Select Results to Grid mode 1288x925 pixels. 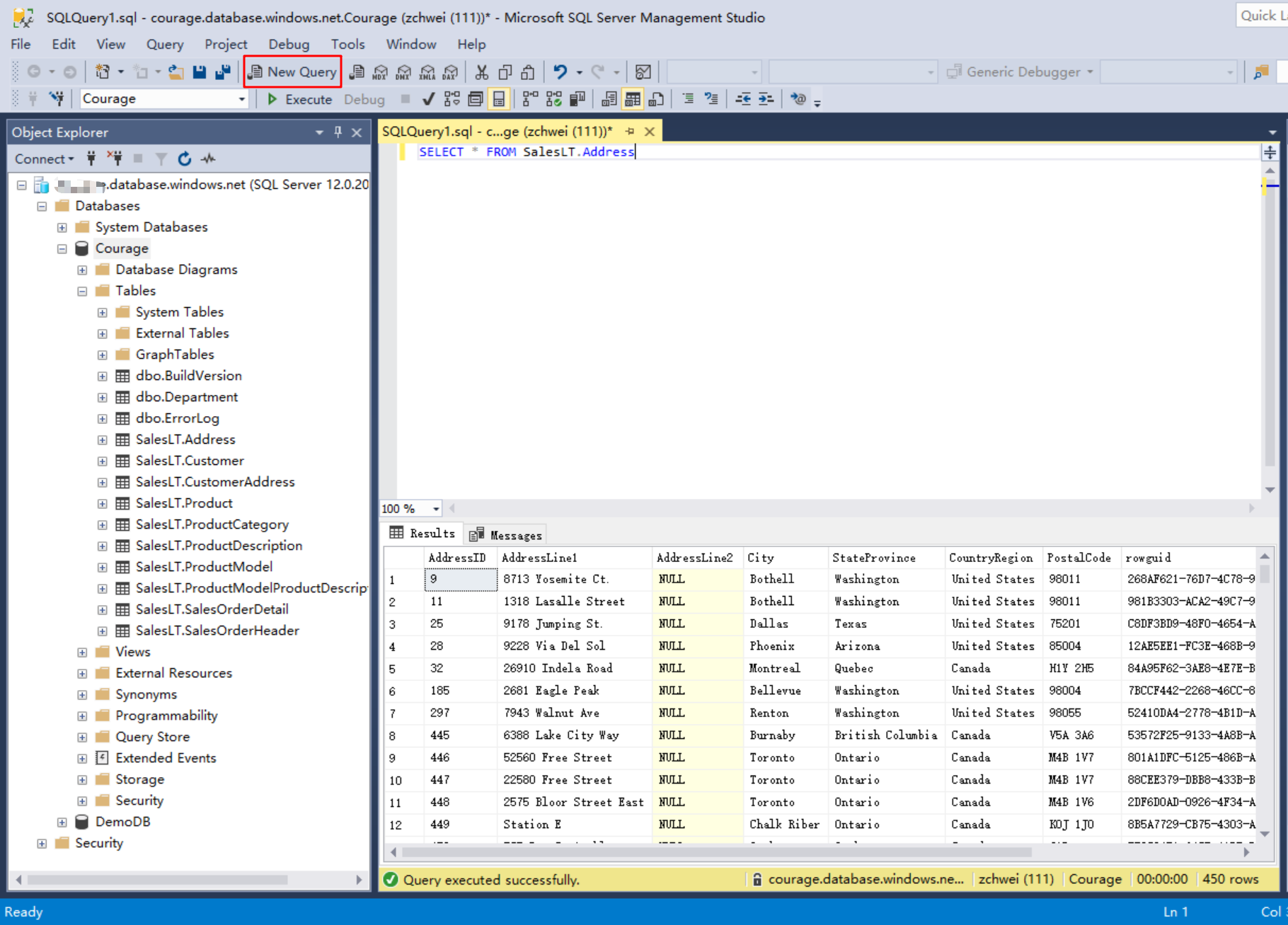click(633, 99)
